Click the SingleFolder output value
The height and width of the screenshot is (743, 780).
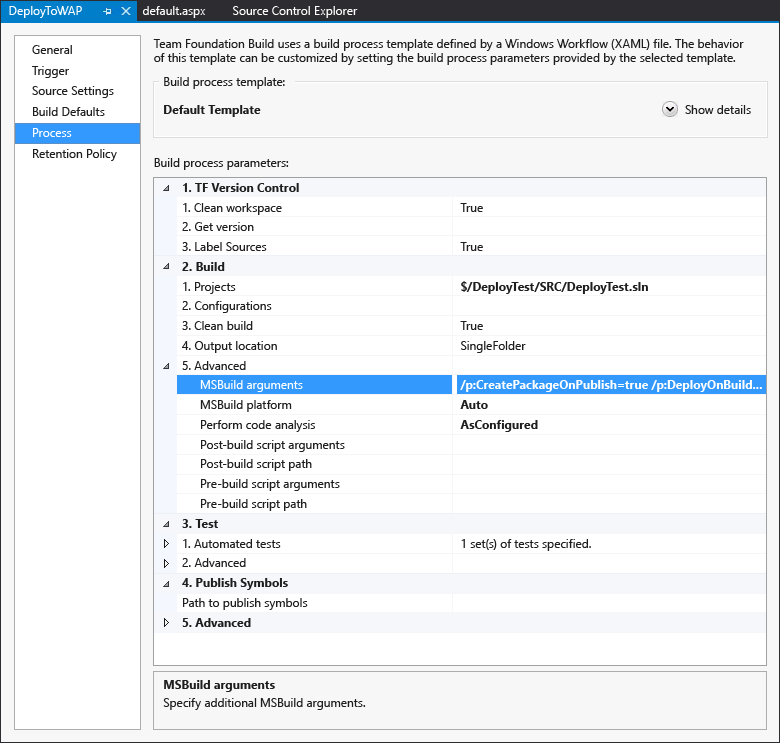click(x=492, y=346)
